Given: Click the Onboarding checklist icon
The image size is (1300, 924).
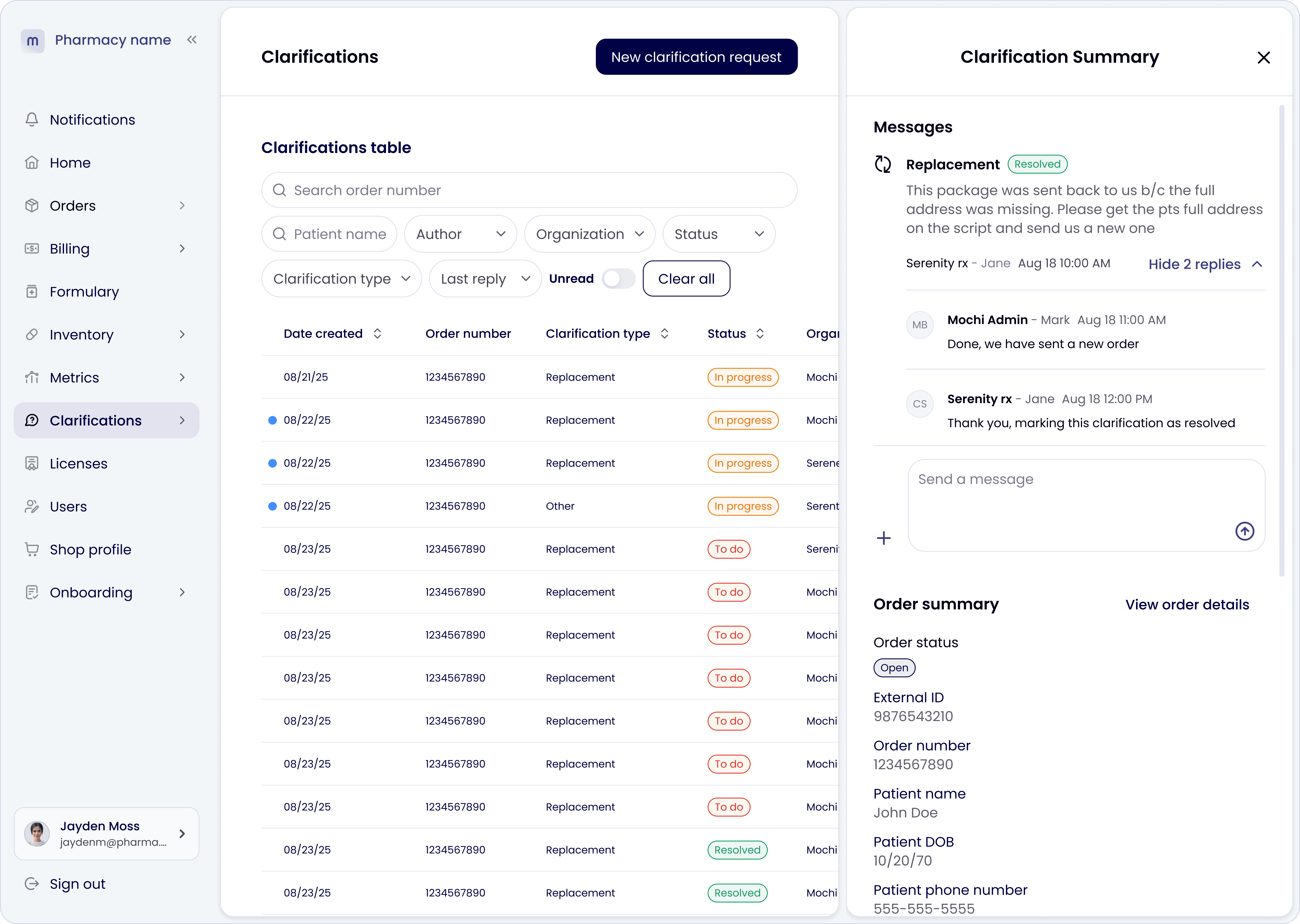Looking at the screenshot, I should [x=32, y=592].
